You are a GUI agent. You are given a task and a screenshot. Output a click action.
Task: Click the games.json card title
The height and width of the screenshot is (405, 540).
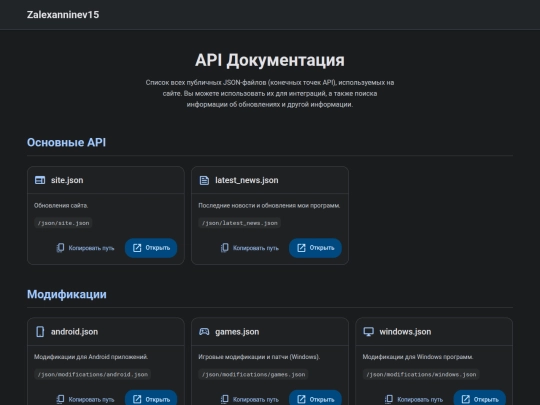click(x=237, y=332)
